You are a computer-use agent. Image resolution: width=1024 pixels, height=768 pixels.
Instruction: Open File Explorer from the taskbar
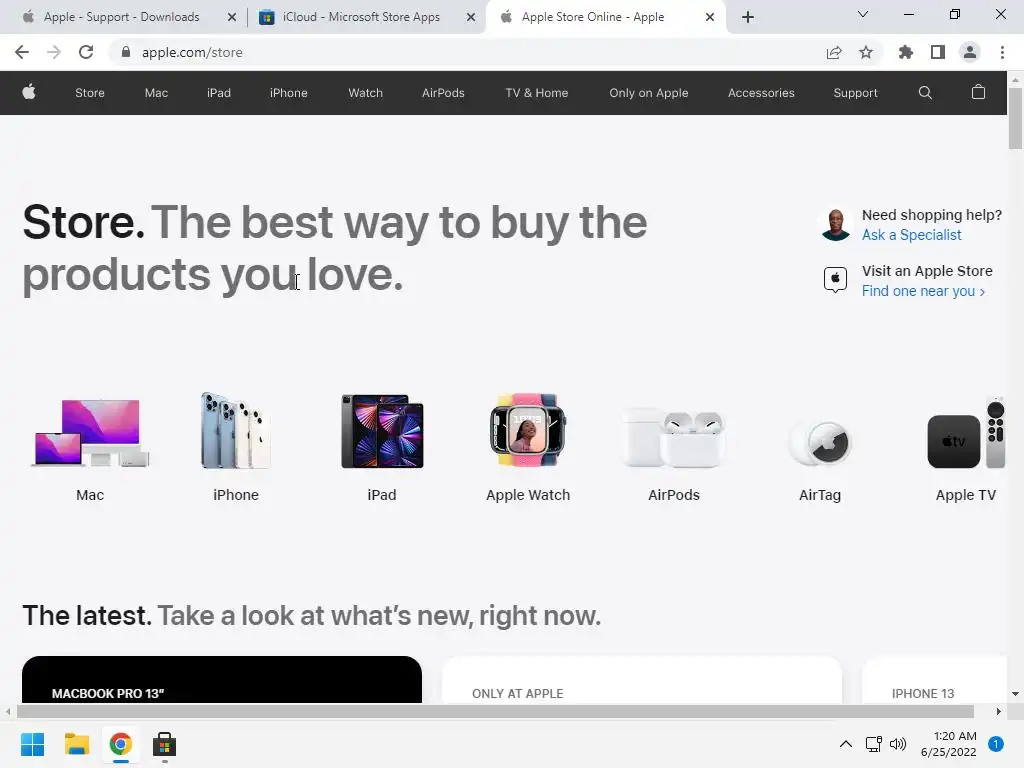(x=76, y=744)
